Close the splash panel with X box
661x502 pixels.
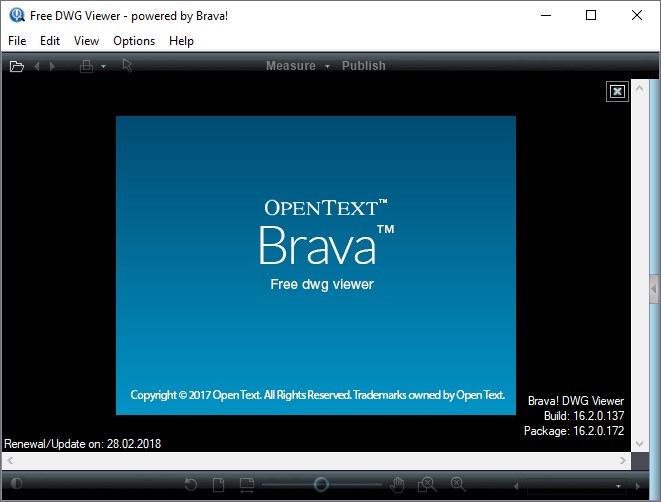617,91
